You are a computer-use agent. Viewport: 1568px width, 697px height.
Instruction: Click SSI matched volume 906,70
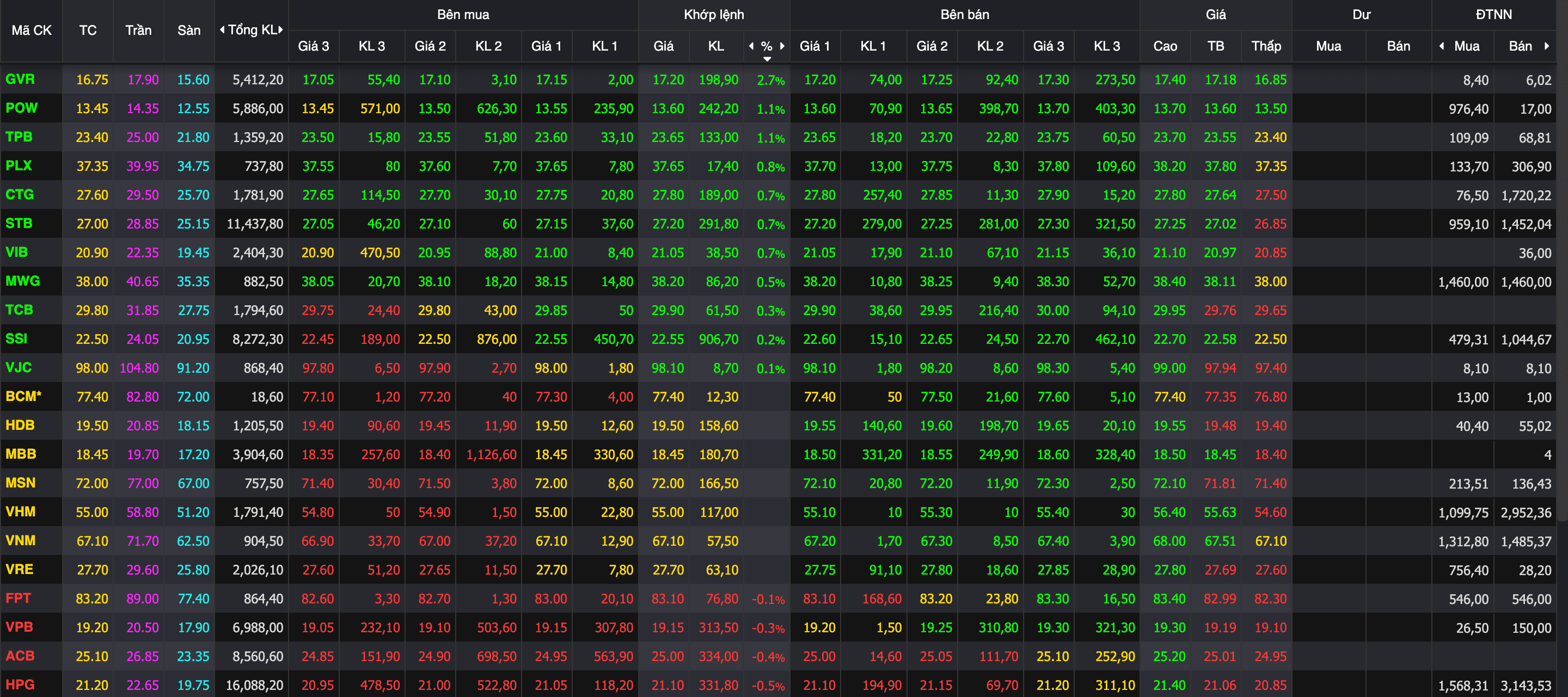(718, 339)
